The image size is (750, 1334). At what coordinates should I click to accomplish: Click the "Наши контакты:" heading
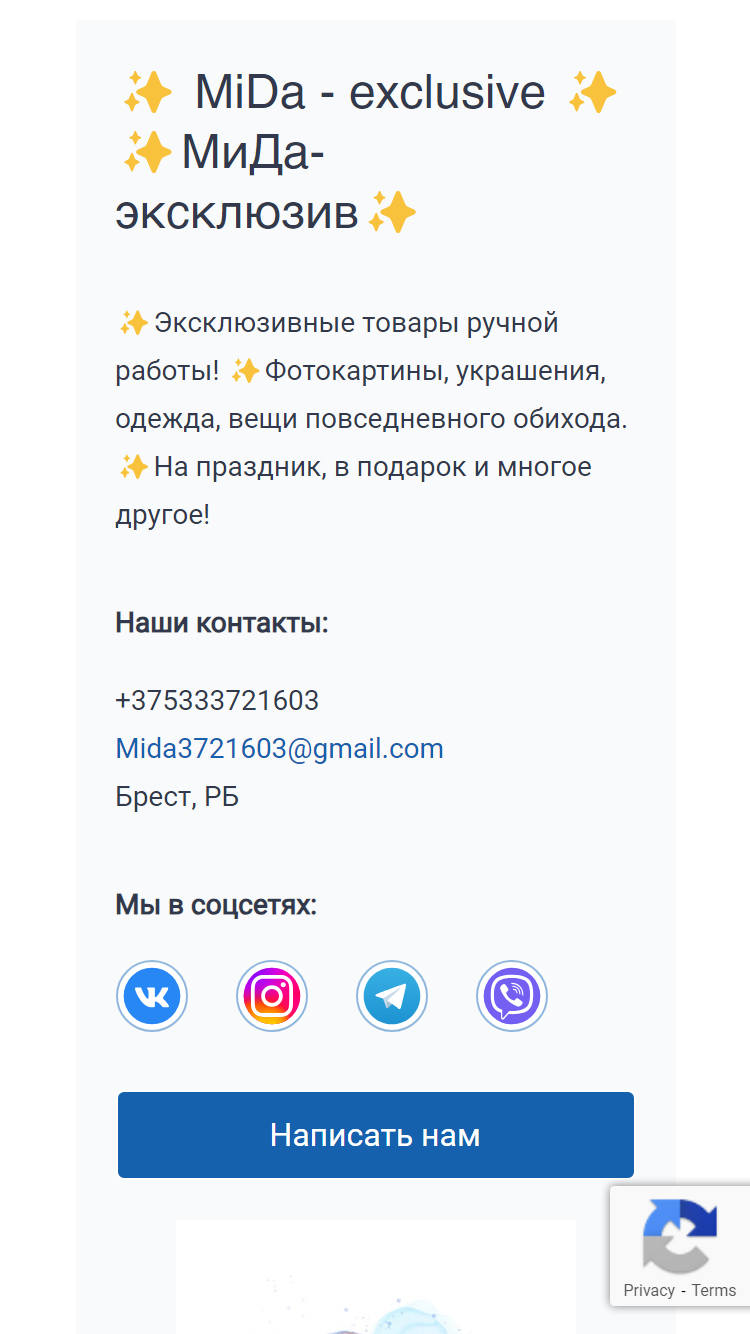(x=222, y=623)
